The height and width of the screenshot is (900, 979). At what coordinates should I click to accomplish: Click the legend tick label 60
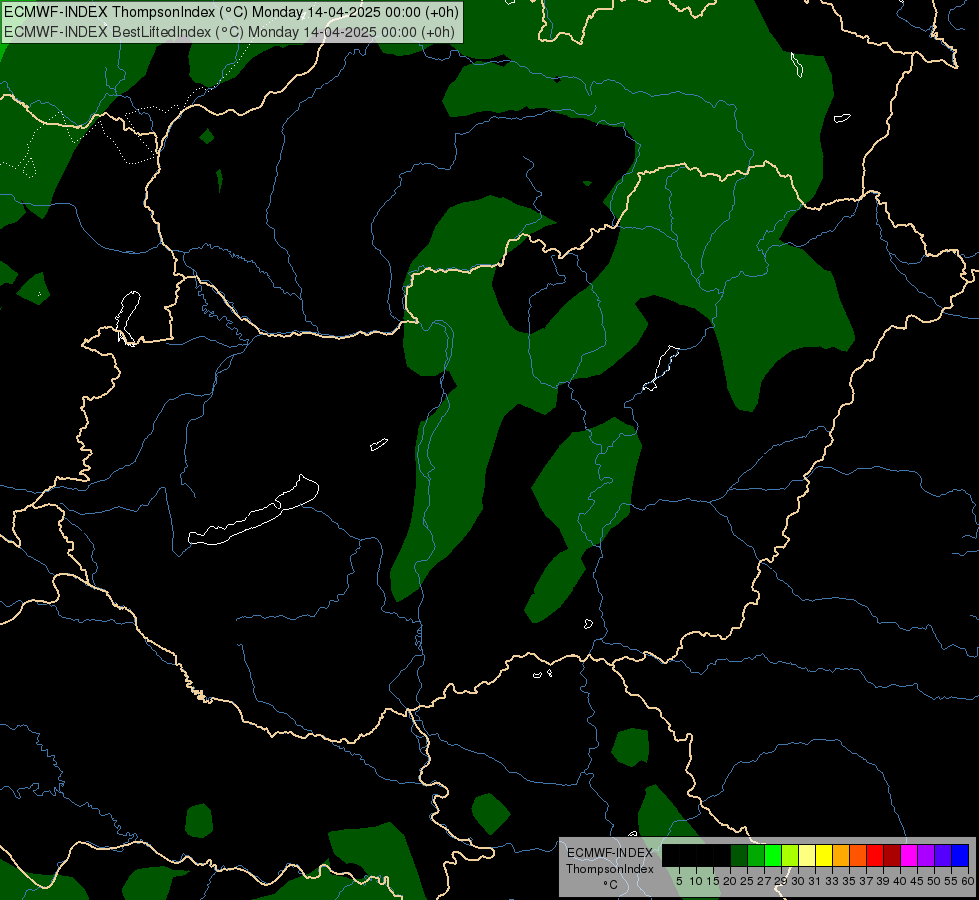pos(968,881)
